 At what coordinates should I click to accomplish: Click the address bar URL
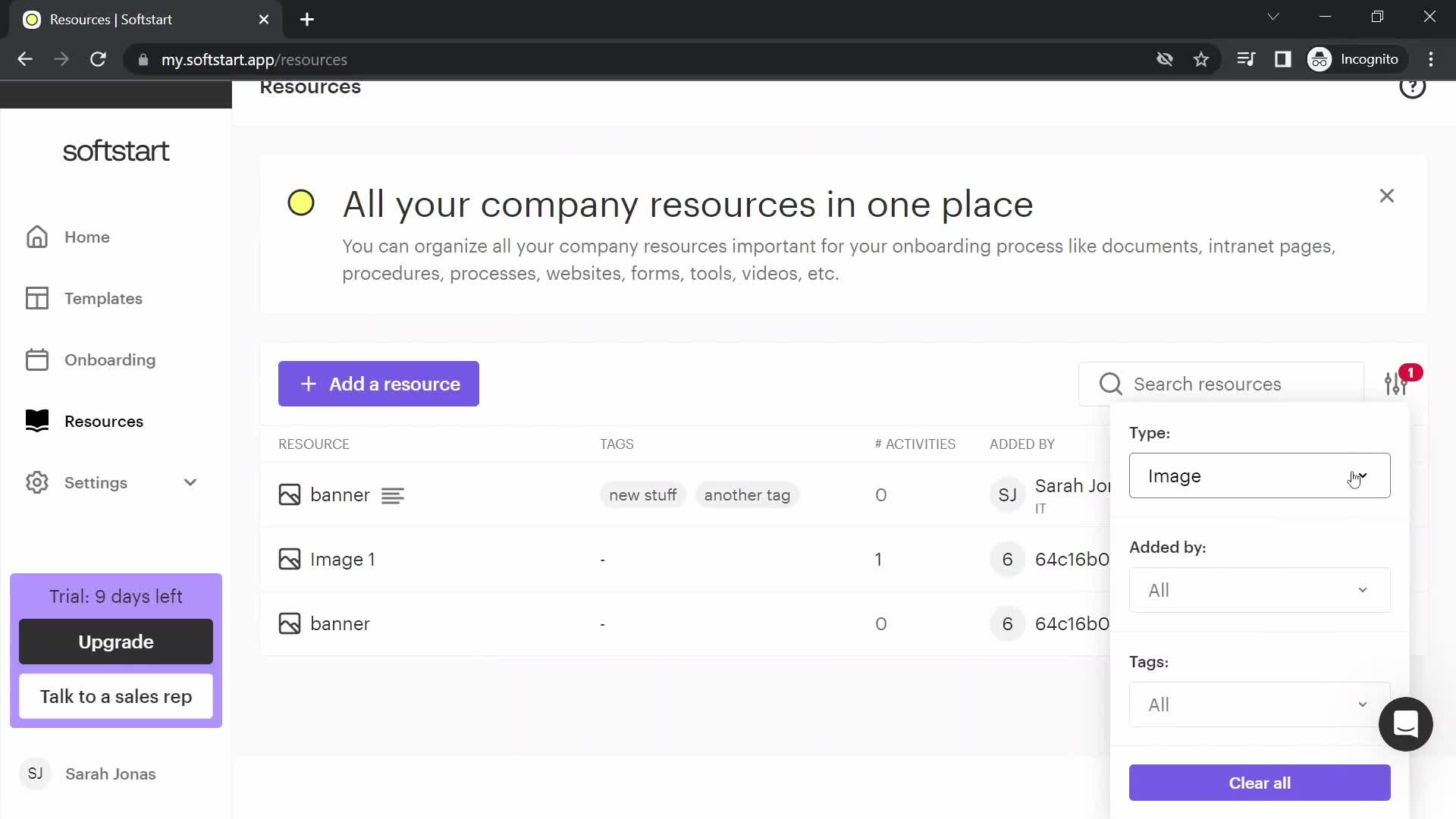point(254,60)
